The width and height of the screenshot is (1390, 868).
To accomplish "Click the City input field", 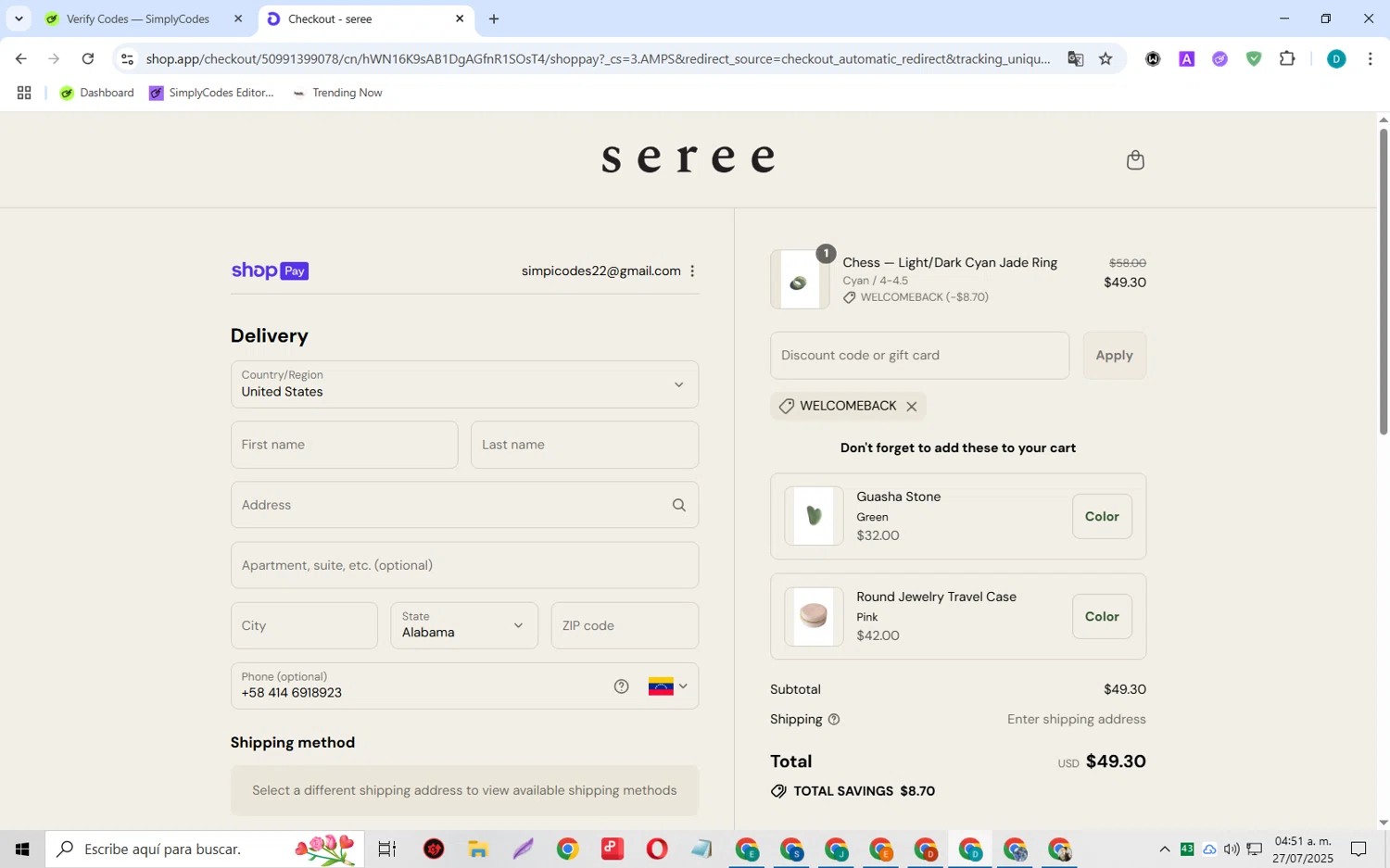I will point(304,625).
